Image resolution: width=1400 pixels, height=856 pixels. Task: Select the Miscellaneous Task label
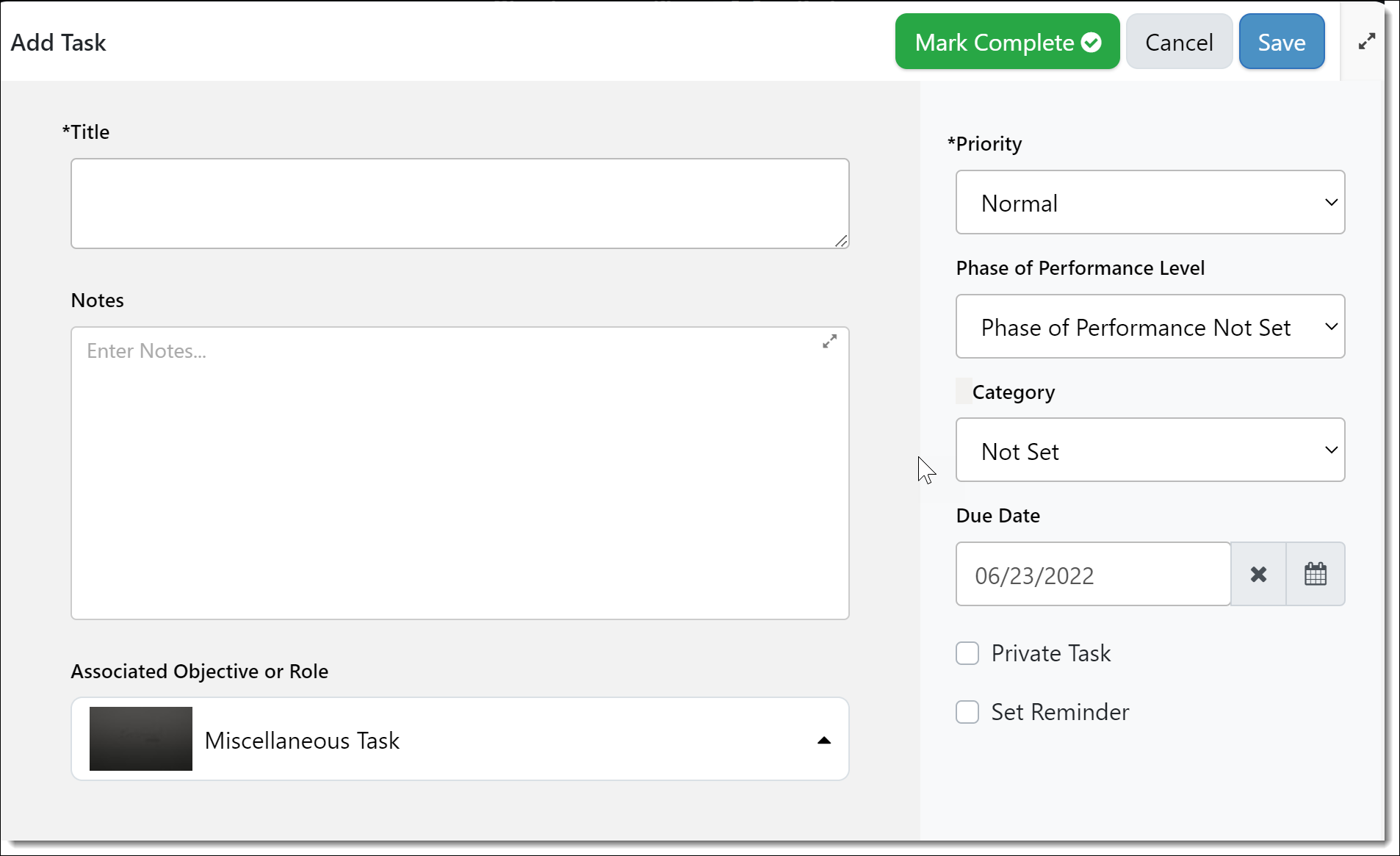[x=302, y=740]
